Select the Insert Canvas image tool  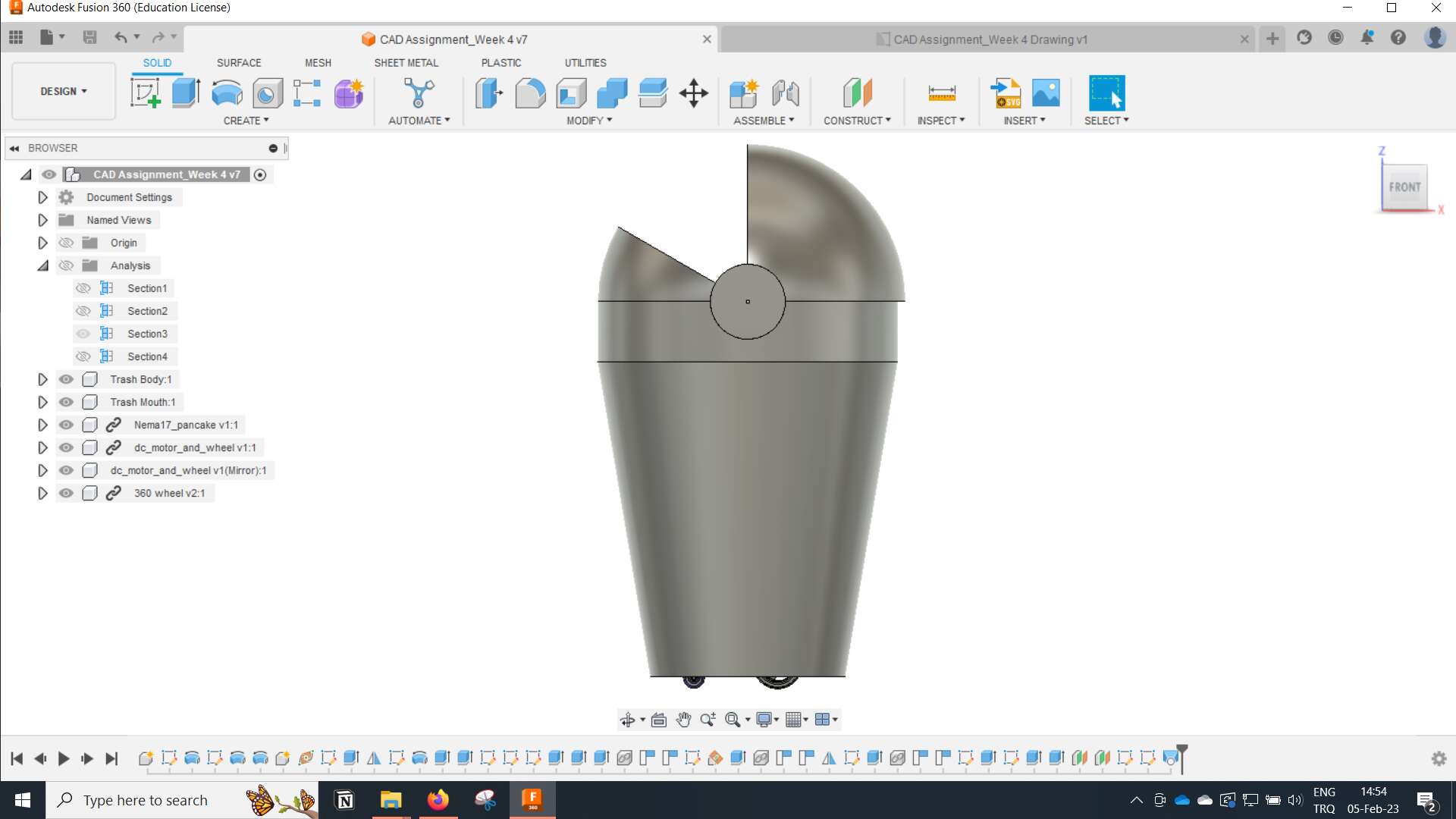[1046, 93]
